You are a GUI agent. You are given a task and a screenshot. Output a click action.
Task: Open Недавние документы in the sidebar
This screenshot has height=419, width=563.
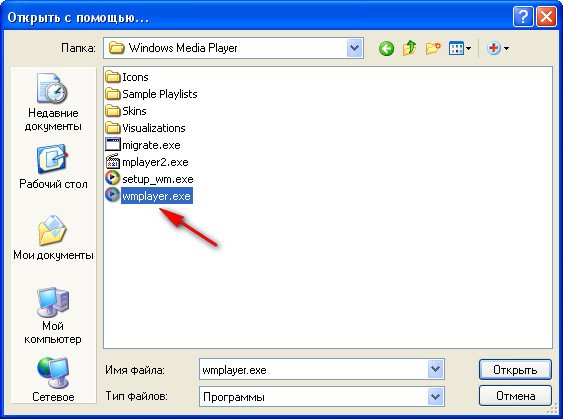[53, 102]
